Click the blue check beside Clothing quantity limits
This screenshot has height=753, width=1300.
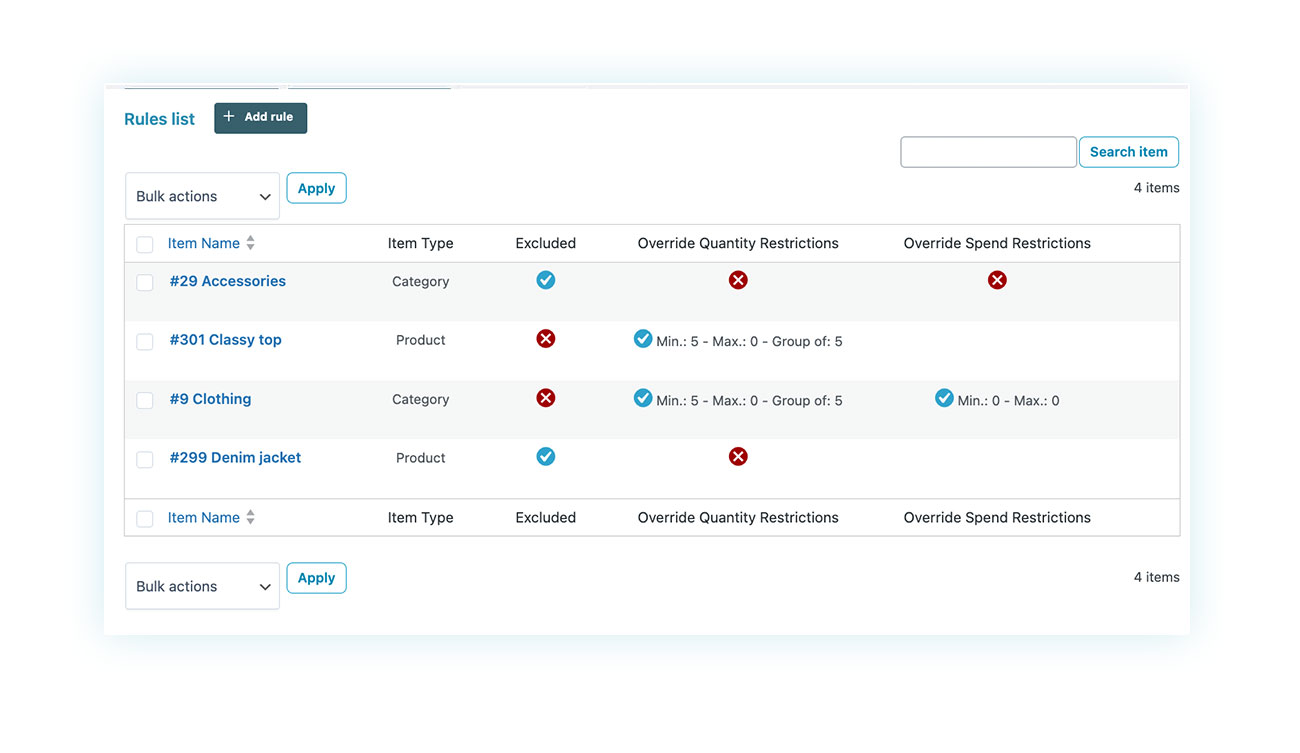tap(643, 398)
